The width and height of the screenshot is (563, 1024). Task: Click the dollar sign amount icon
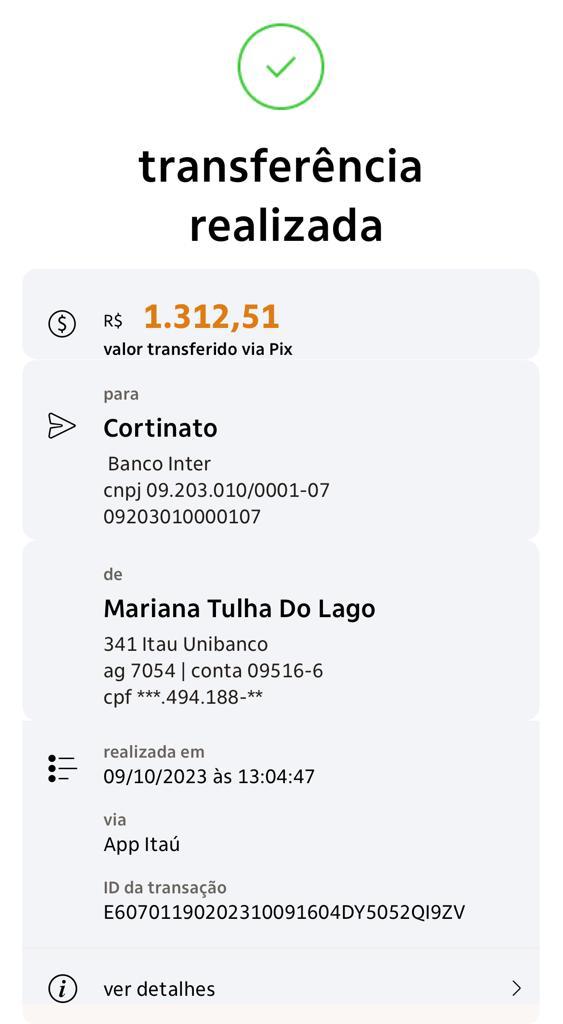coord(62,323)
